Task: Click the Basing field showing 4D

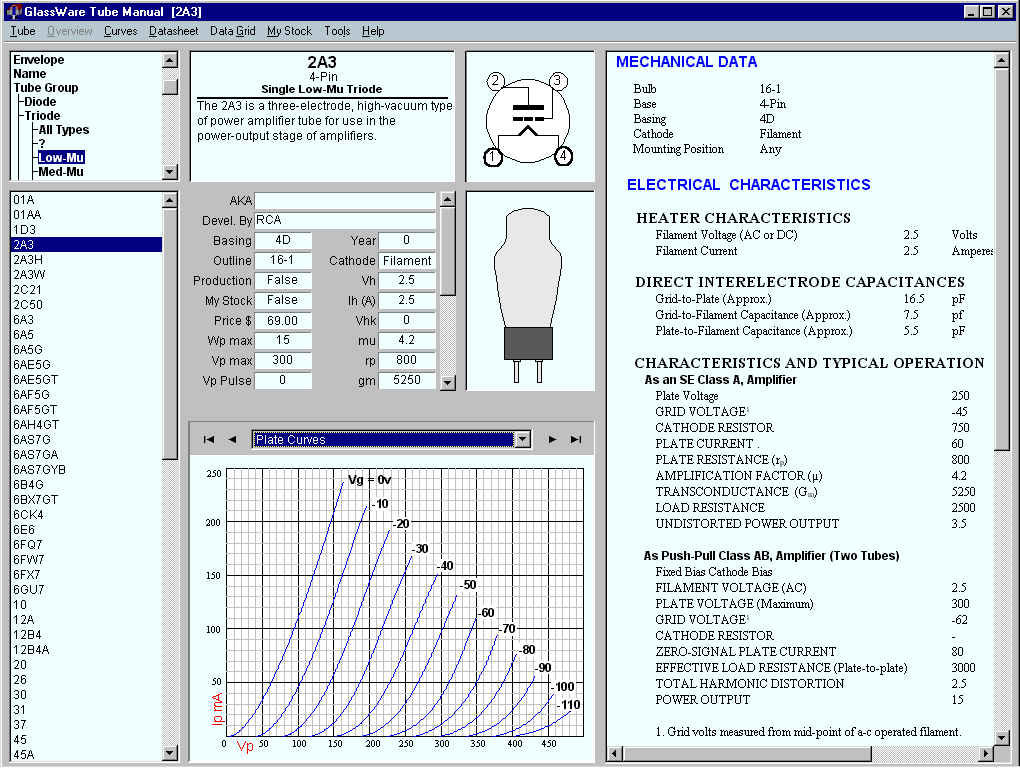Action: coord(283,241)
